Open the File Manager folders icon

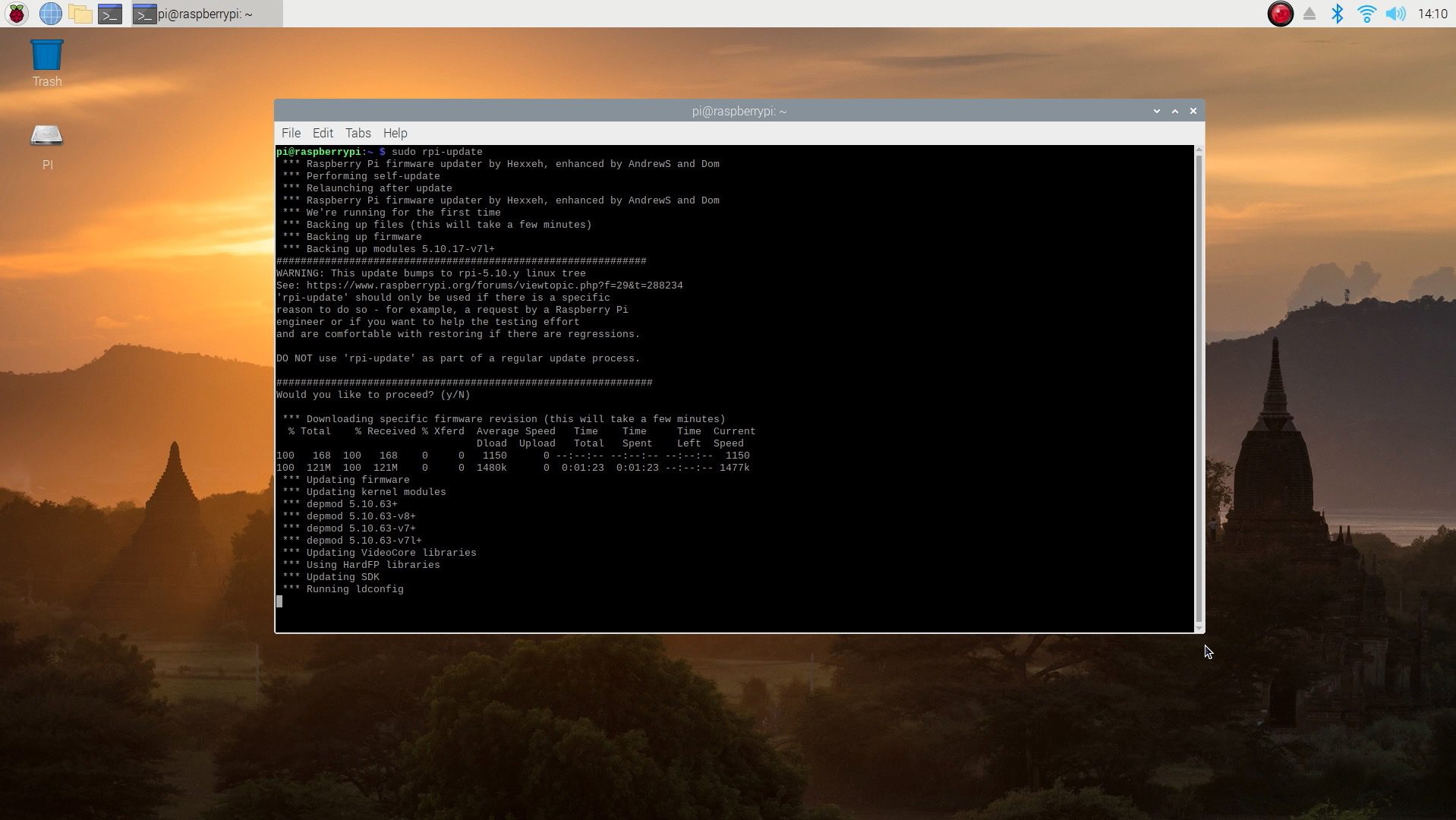tap(80, 14)
